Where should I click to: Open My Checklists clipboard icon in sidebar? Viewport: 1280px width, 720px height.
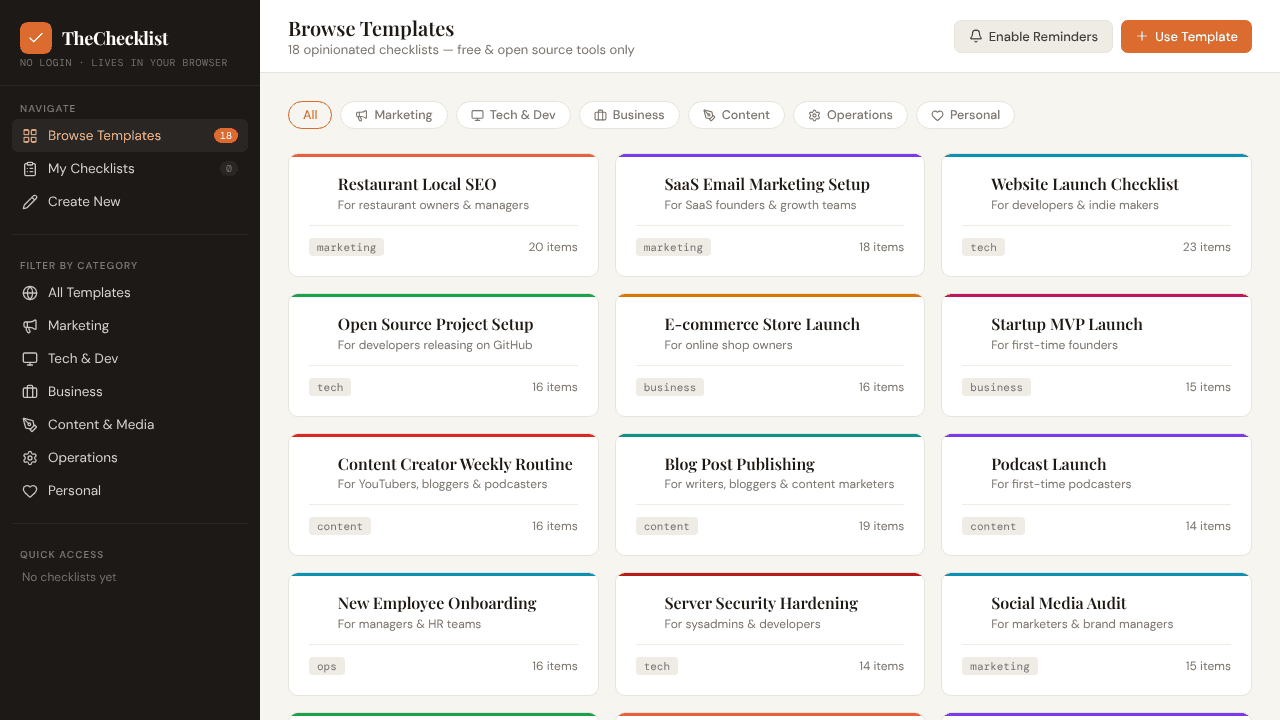[x=30, y=169]
